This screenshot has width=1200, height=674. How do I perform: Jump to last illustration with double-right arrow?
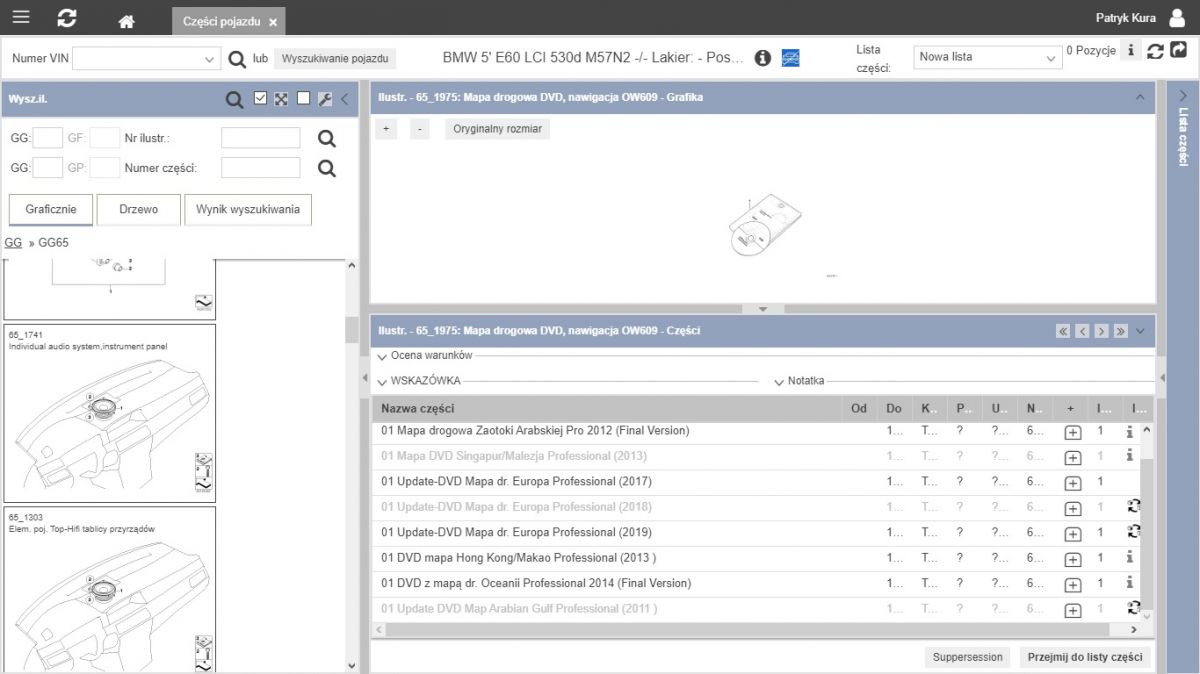click(x=1121, y=331)
